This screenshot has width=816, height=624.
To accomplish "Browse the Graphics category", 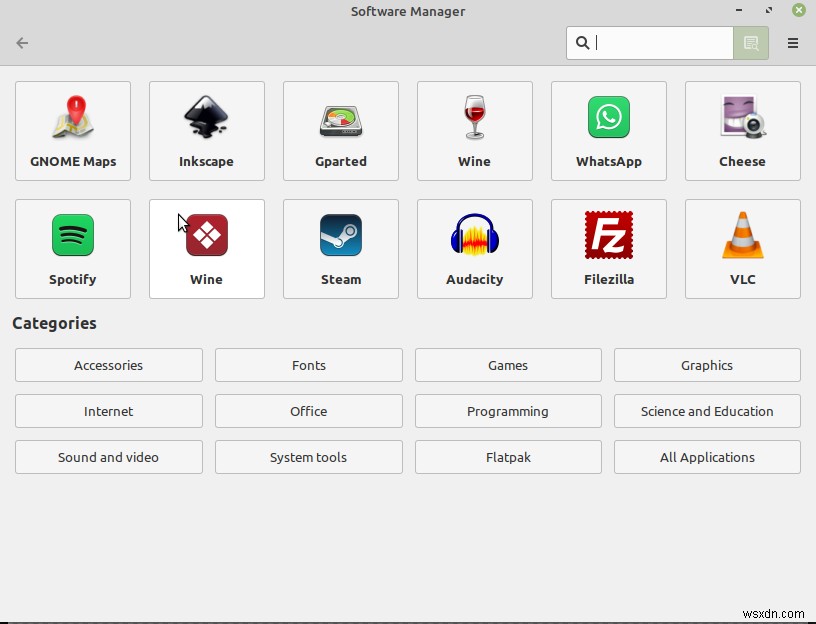I will tap(707, 365).
